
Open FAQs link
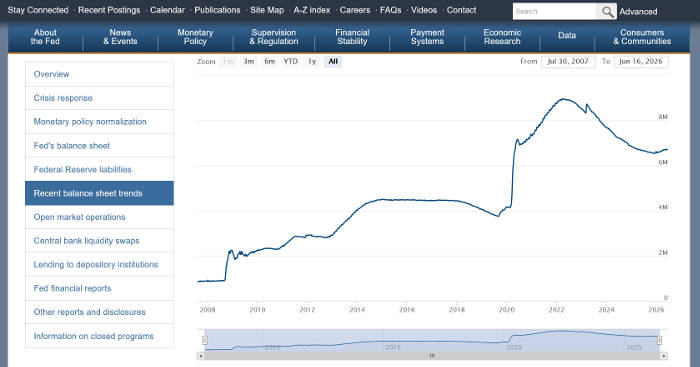[x=391, y=10]
